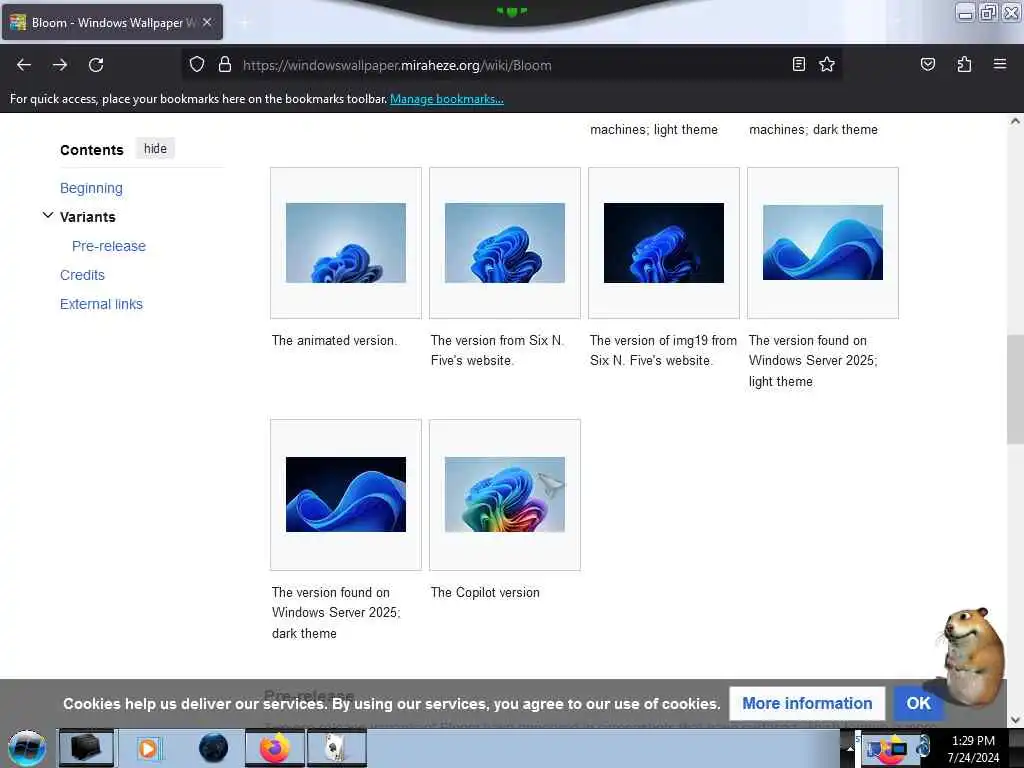
Task: Click More information on cookie banner
Action: point(807,703)
